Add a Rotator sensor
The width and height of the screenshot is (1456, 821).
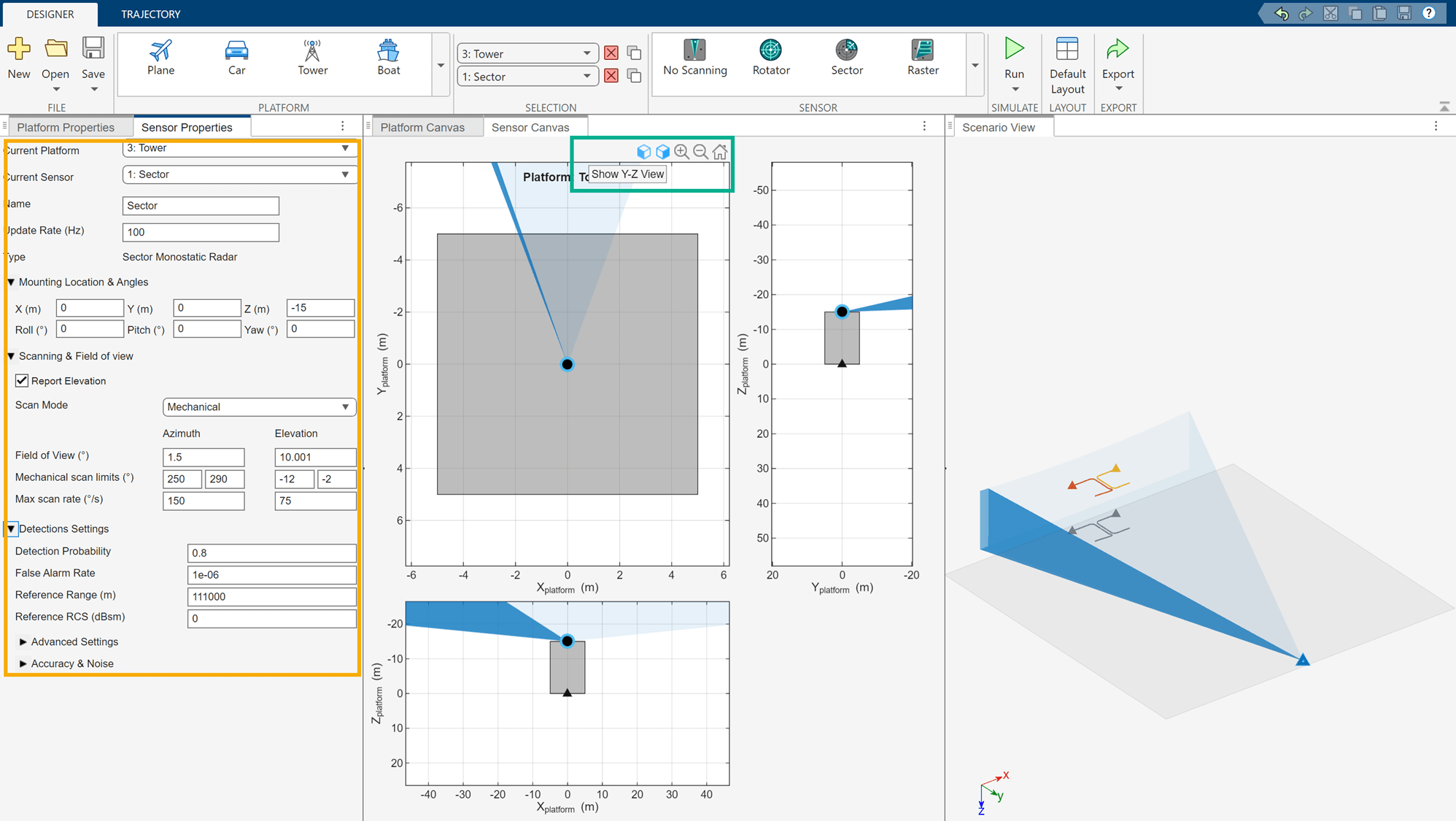tap(770, 58)
